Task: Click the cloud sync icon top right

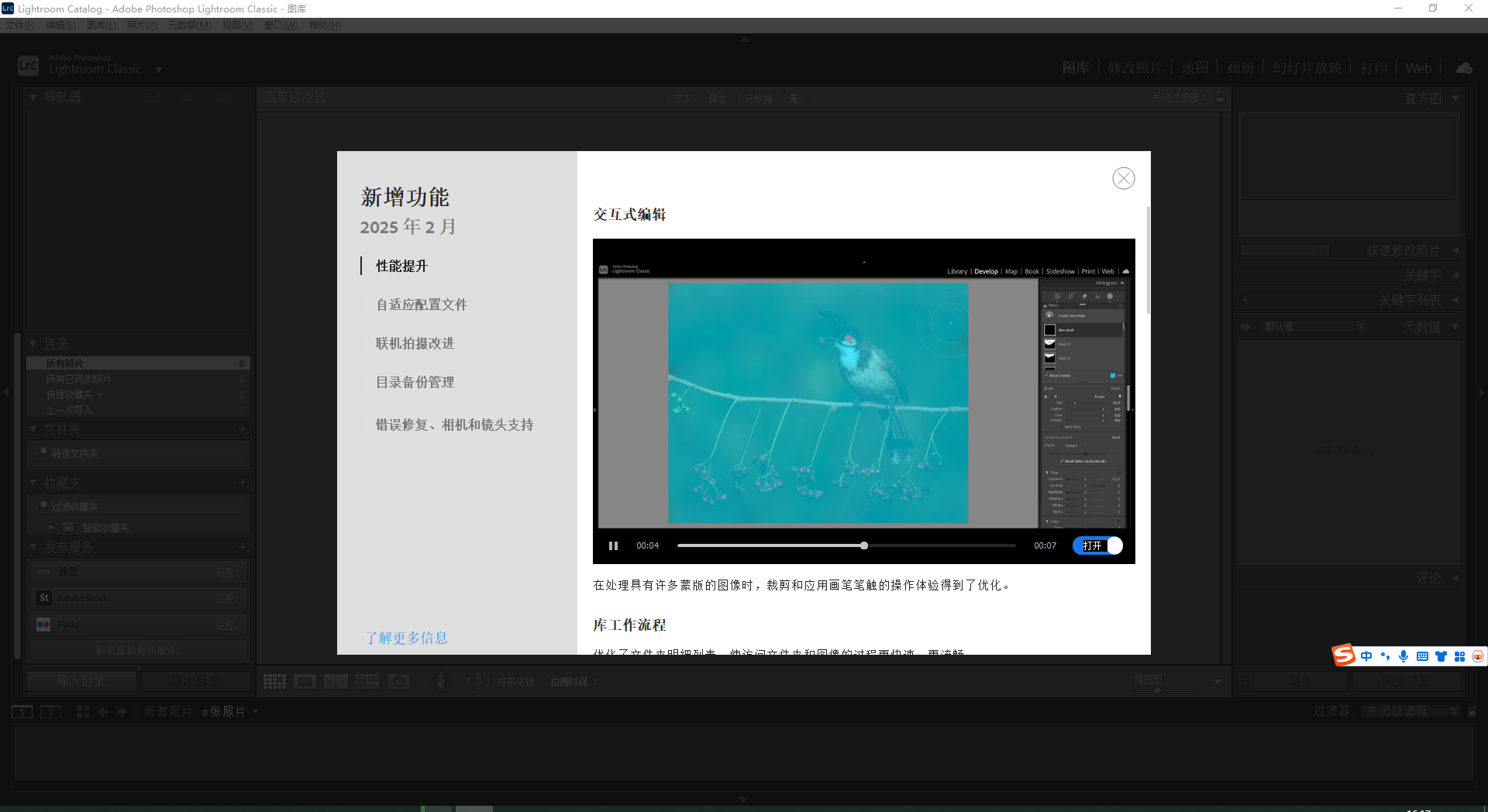Action: pyautogui.click(x=1463, y=67)
